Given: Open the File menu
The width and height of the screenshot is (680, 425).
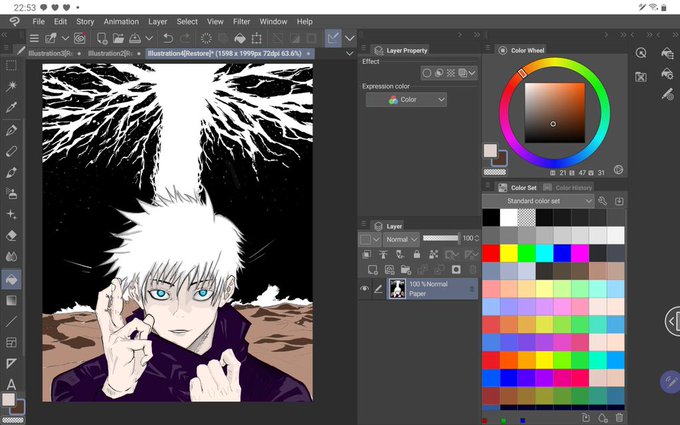Looking at the screenshot, I should pyautogui.click(x=38, y=21).
